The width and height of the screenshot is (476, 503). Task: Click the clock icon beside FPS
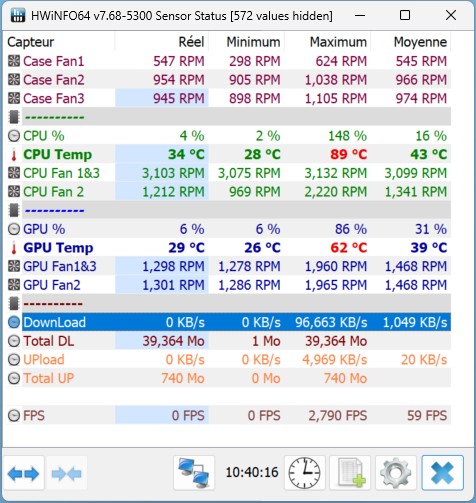coord(14,416)
